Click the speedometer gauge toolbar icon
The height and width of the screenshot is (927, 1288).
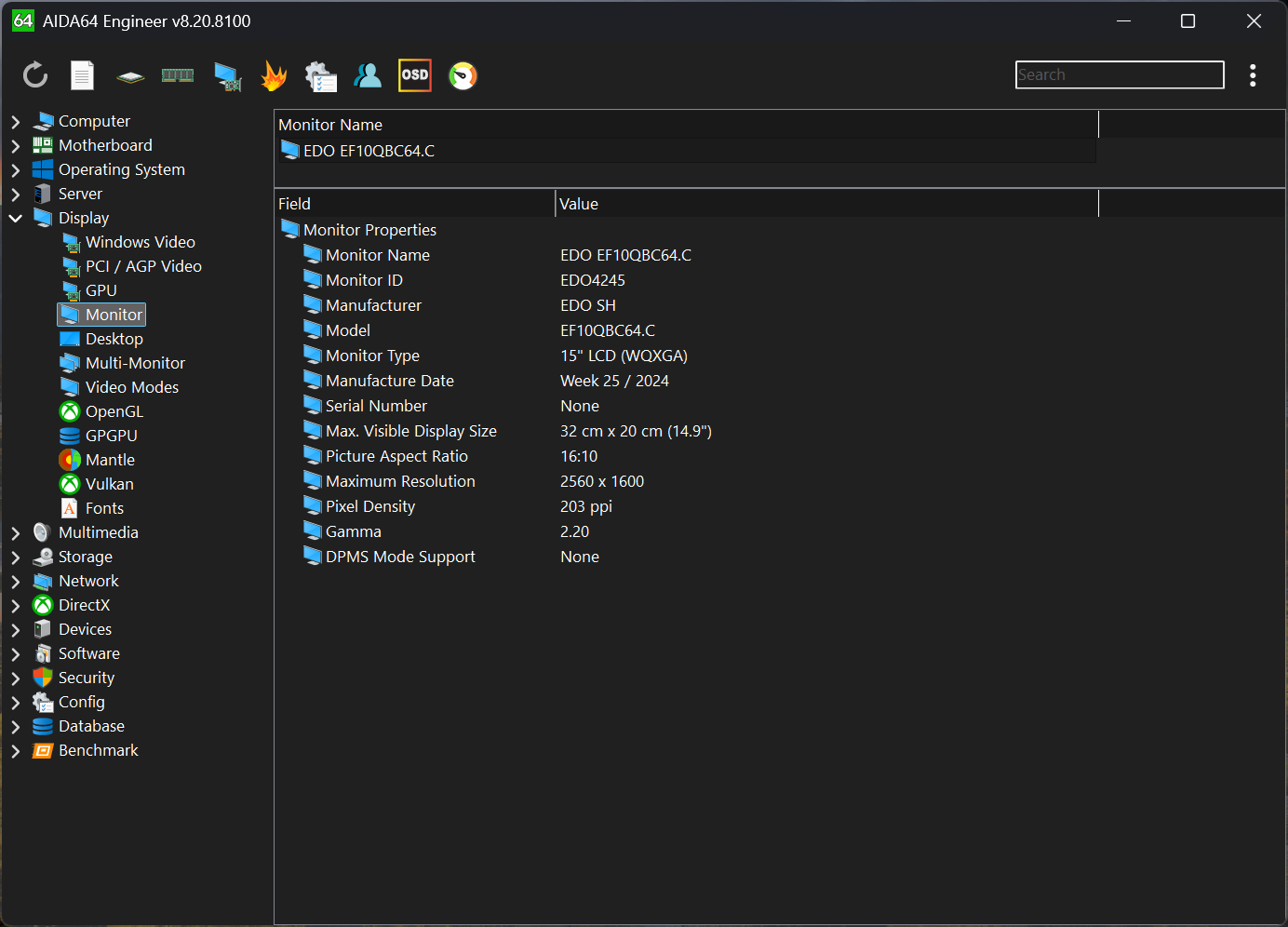click(x=463, y=75)
